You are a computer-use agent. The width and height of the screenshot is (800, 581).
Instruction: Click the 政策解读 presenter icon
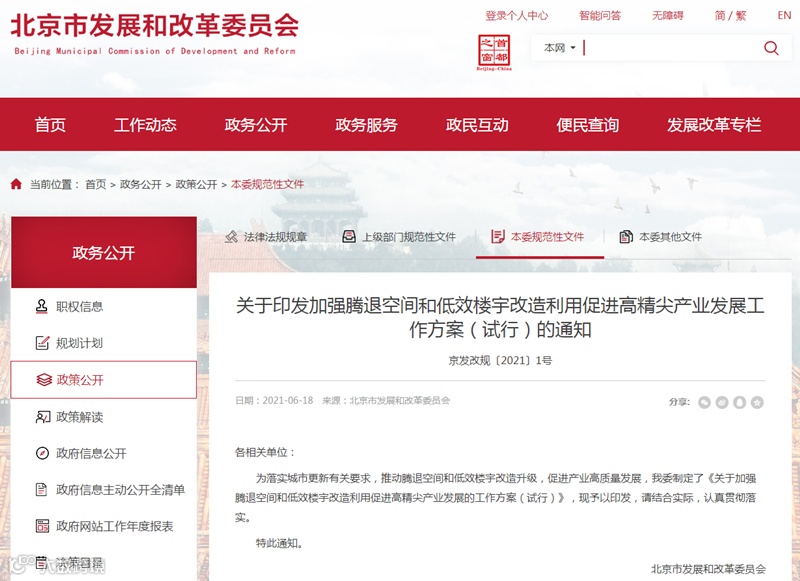point(43,417)
